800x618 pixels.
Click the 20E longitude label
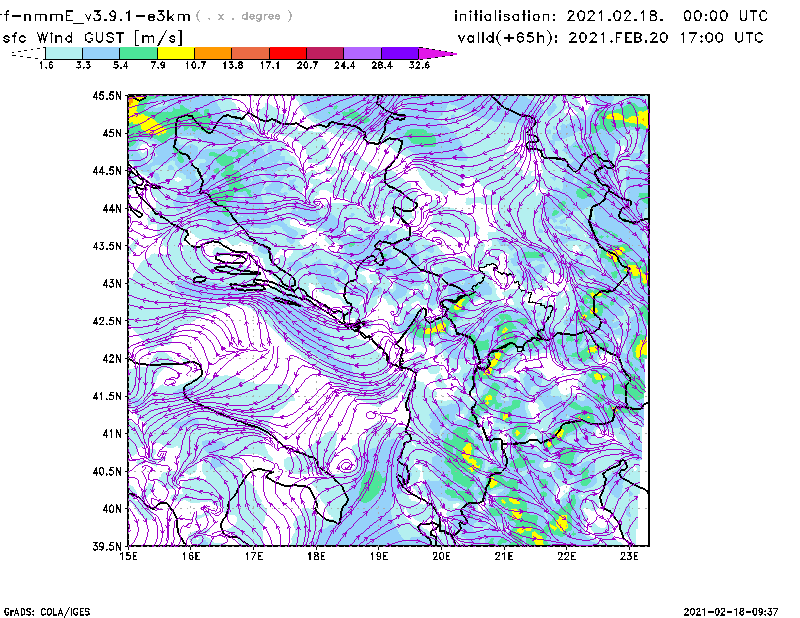(441, 556)
